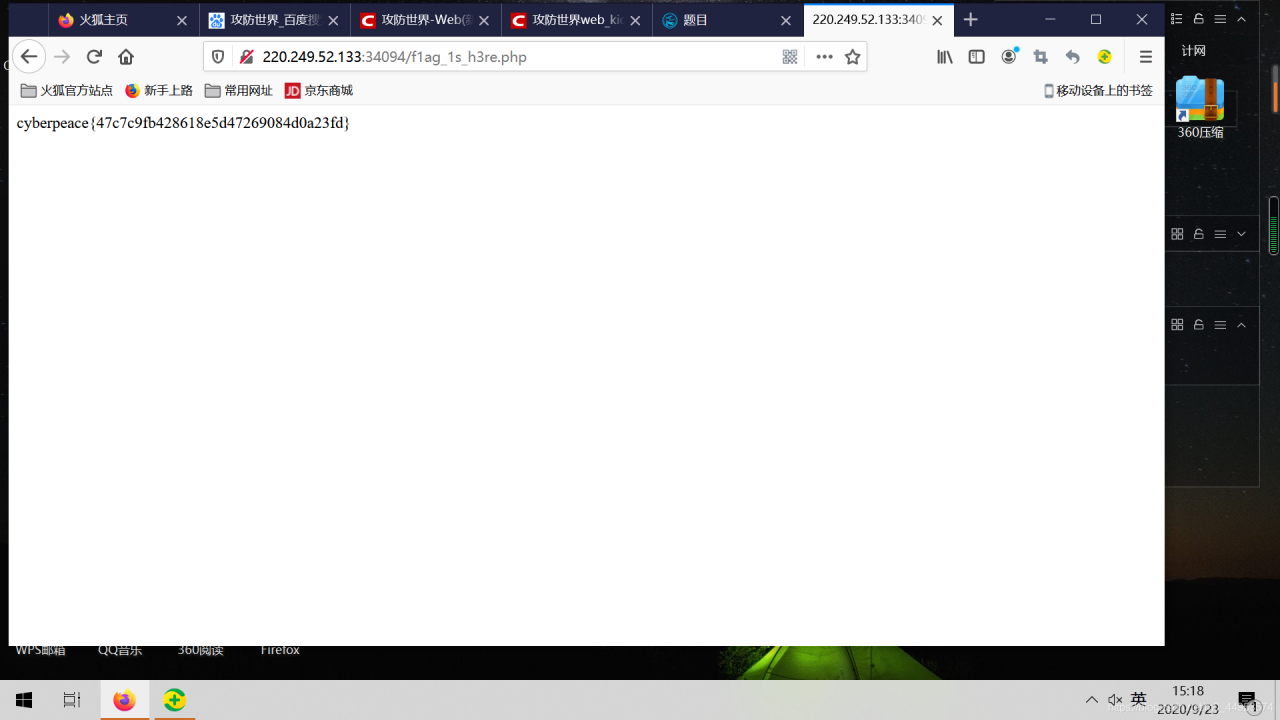The height and width of the screenshot is (720, 1280).
Task: Close the 攻防世界_百度搜 tab
Action: click(x=333, y=20)
